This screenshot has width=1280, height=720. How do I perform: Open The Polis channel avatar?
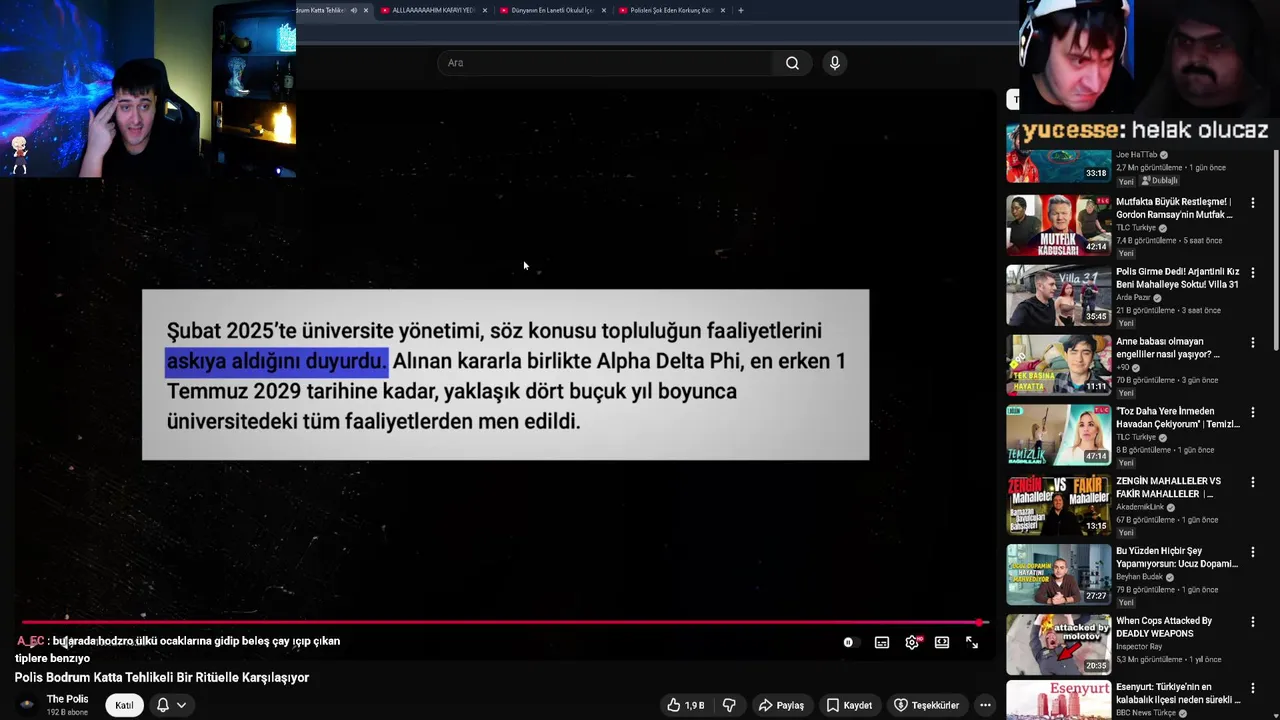[x=27, y=705]
